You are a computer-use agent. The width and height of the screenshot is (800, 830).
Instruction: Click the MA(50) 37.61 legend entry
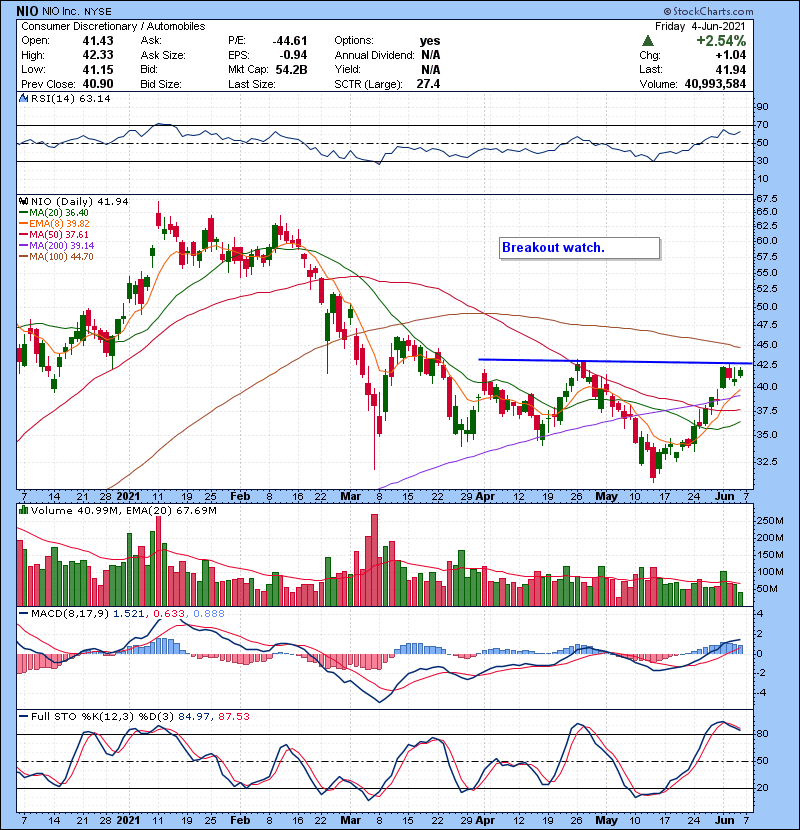pos(54,234)
